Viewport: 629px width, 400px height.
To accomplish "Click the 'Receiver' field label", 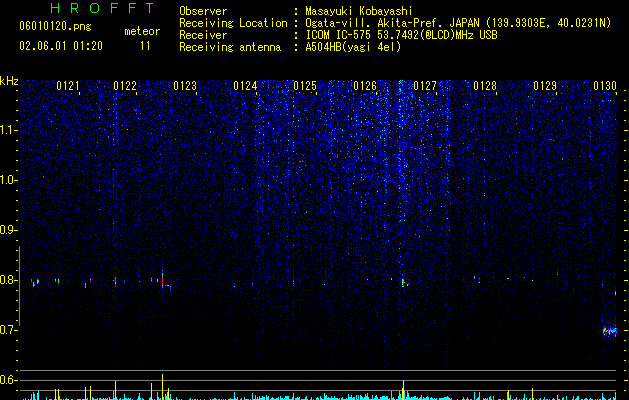I will pos(203,35).
